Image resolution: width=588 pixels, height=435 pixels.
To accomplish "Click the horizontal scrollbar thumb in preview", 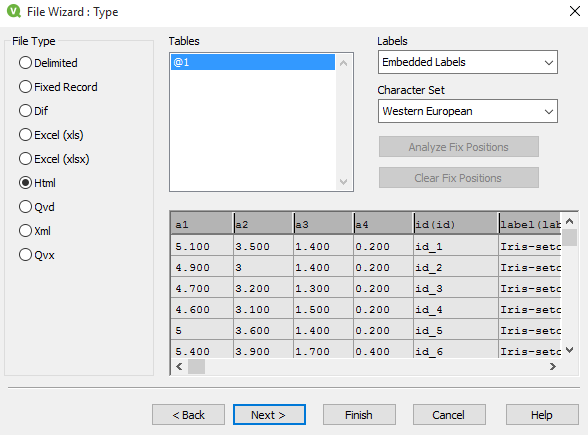I will pyautogui.click(x=196, y=366).
